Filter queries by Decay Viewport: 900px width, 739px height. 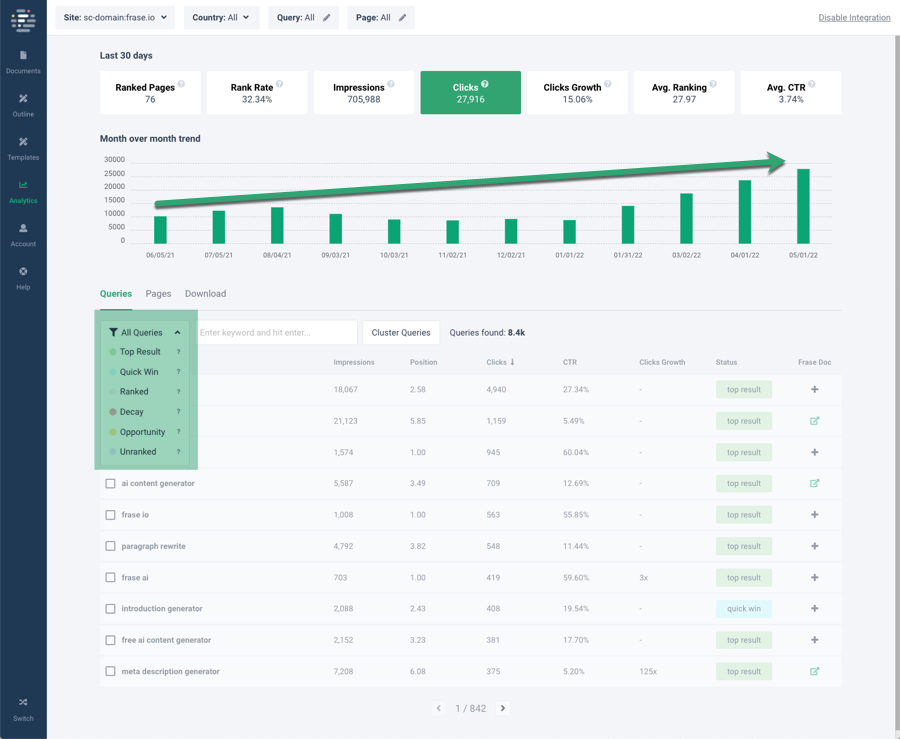pos(131,412)
